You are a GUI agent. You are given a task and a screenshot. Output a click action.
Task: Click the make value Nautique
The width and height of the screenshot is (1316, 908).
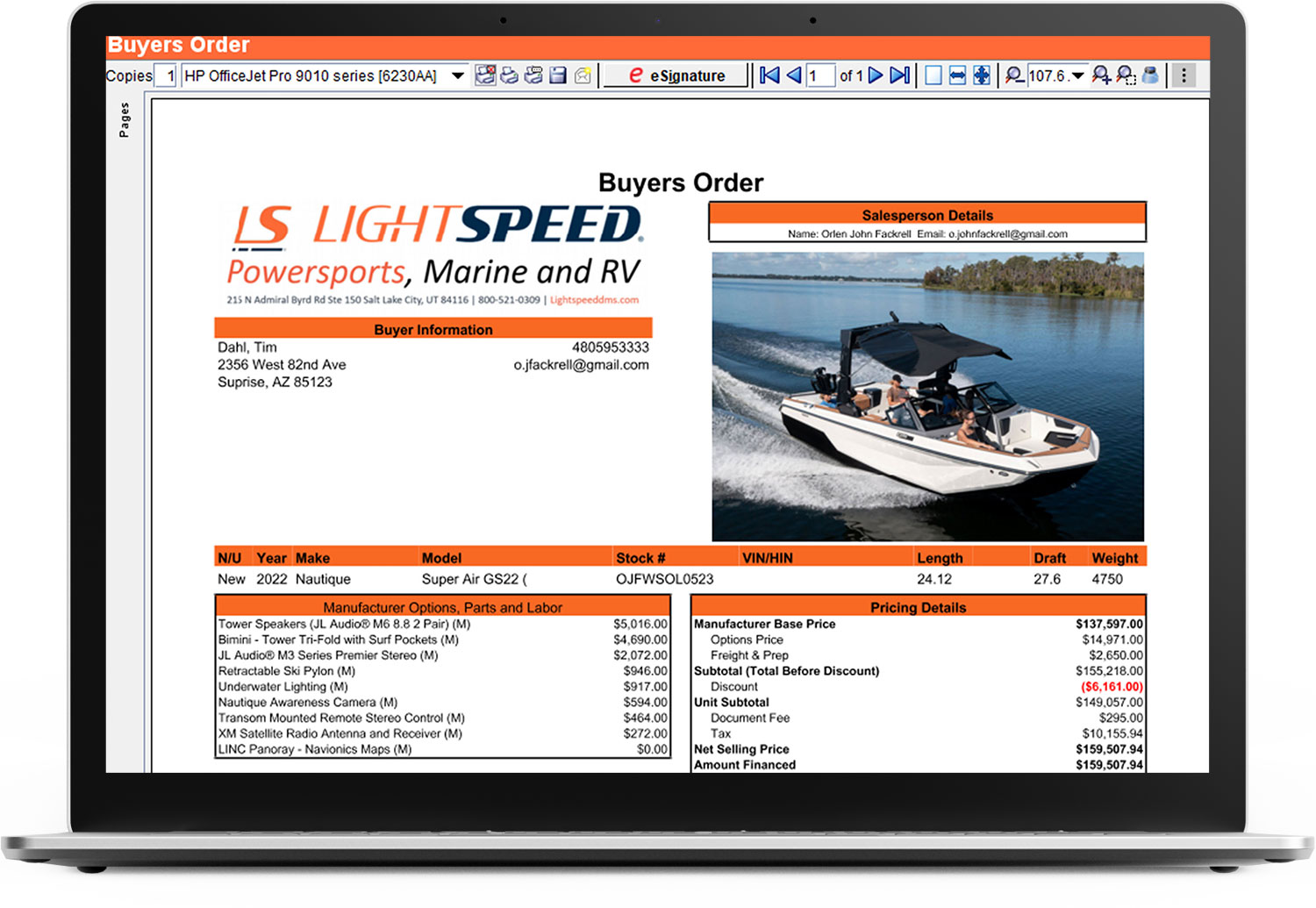click(x=323, y=579)
